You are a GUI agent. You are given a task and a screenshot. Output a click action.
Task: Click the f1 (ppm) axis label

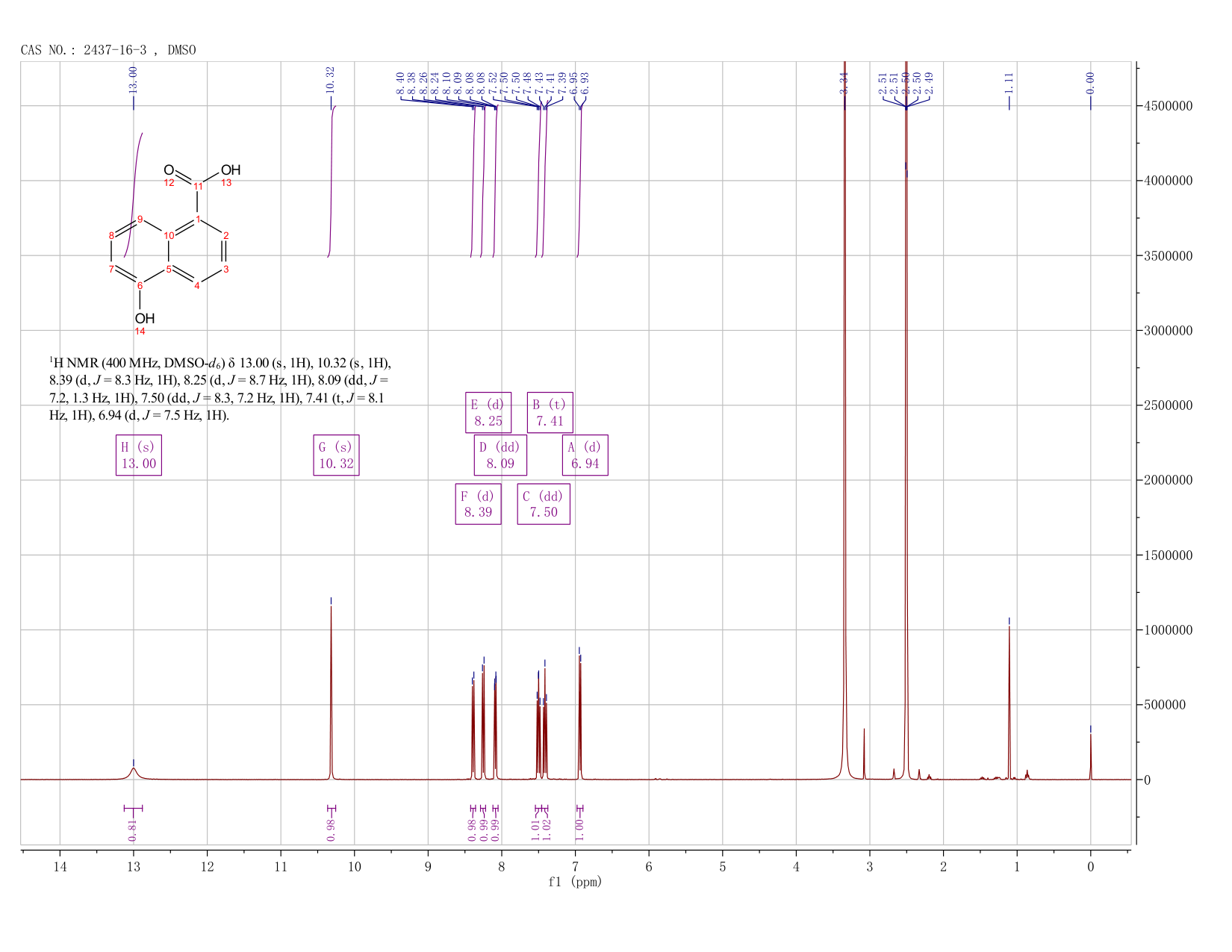click(575, 882)
